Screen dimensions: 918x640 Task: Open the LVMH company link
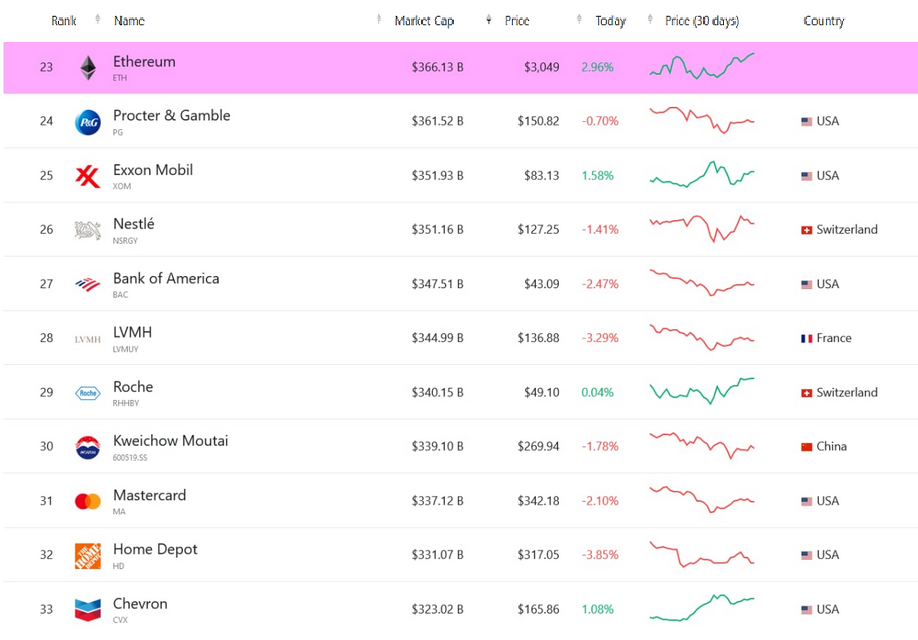133,332
